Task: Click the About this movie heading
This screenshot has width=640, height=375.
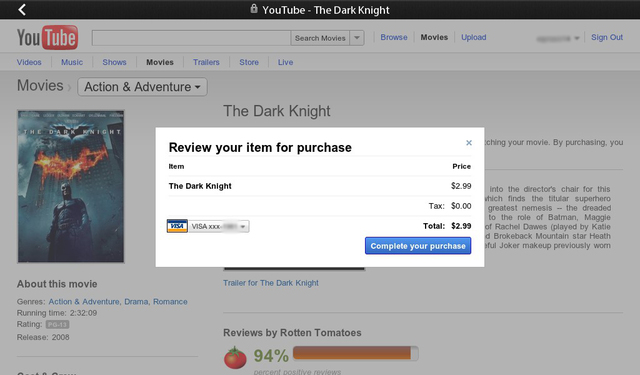Action: (57, 284)
